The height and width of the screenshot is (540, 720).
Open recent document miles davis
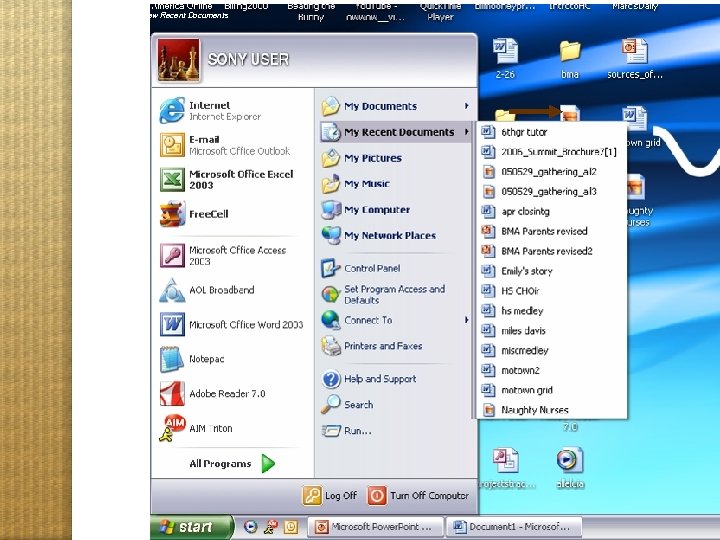[x=552, y=331]
